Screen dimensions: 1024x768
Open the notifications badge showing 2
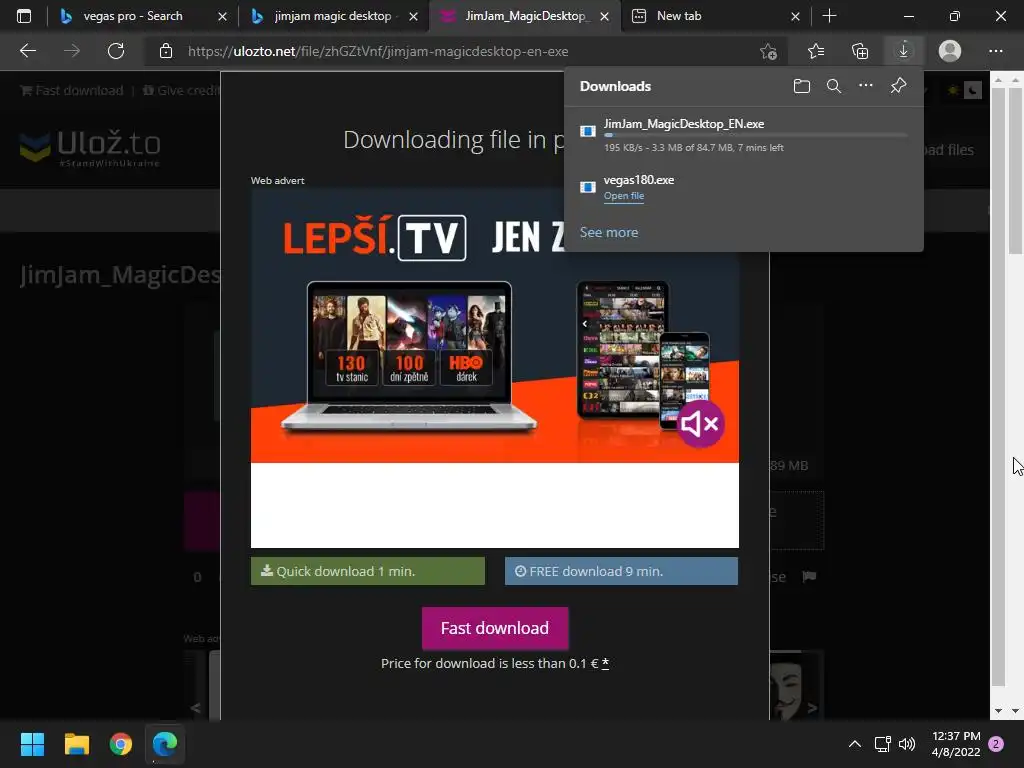(996, 744)
